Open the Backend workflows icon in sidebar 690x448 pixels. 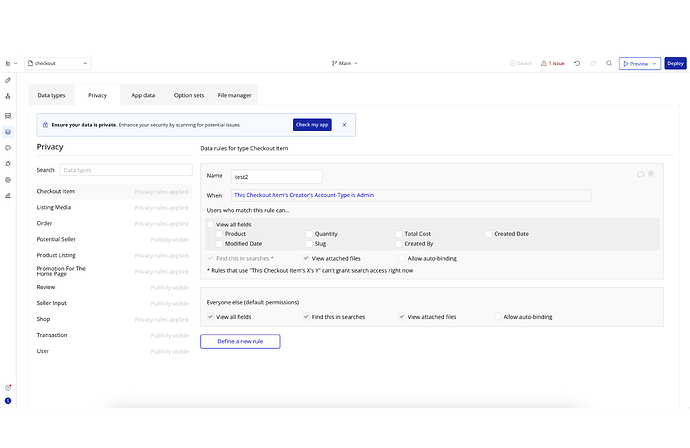coord(8,116)
